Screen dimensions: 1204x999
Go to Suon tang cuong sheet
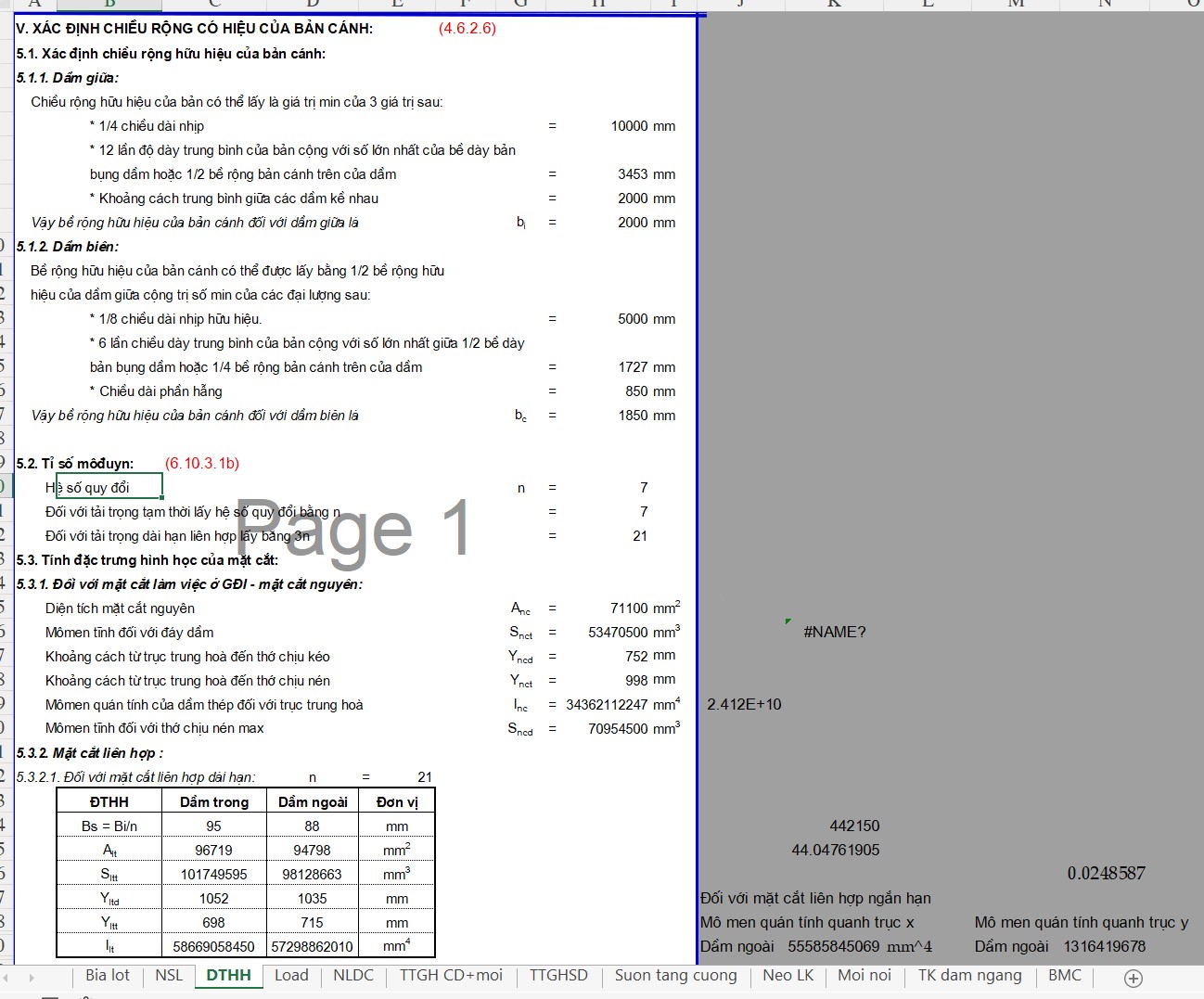click(675, 976)
